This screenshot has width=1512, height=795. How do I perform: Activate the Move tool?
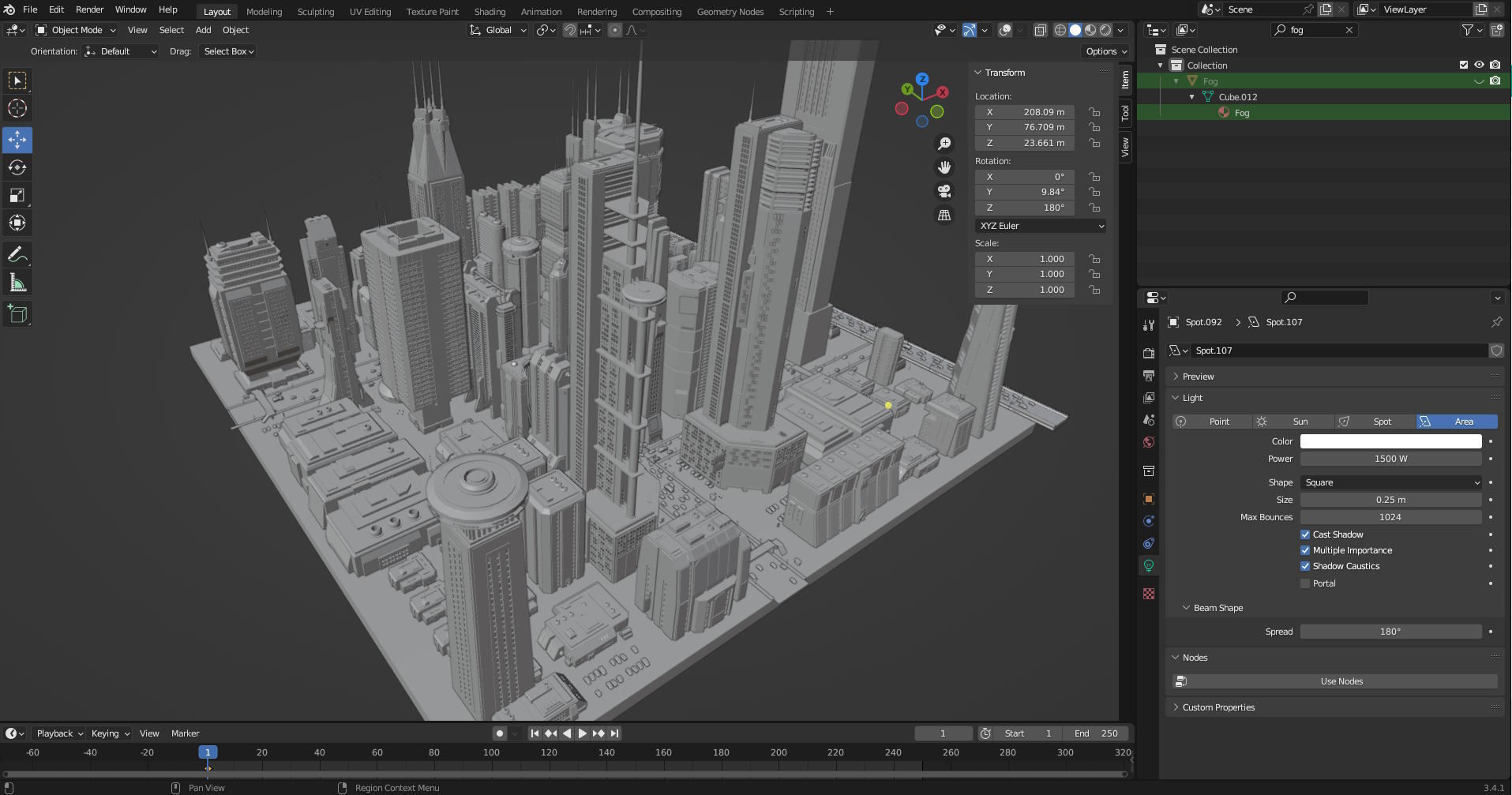click(x=17, y=140)
